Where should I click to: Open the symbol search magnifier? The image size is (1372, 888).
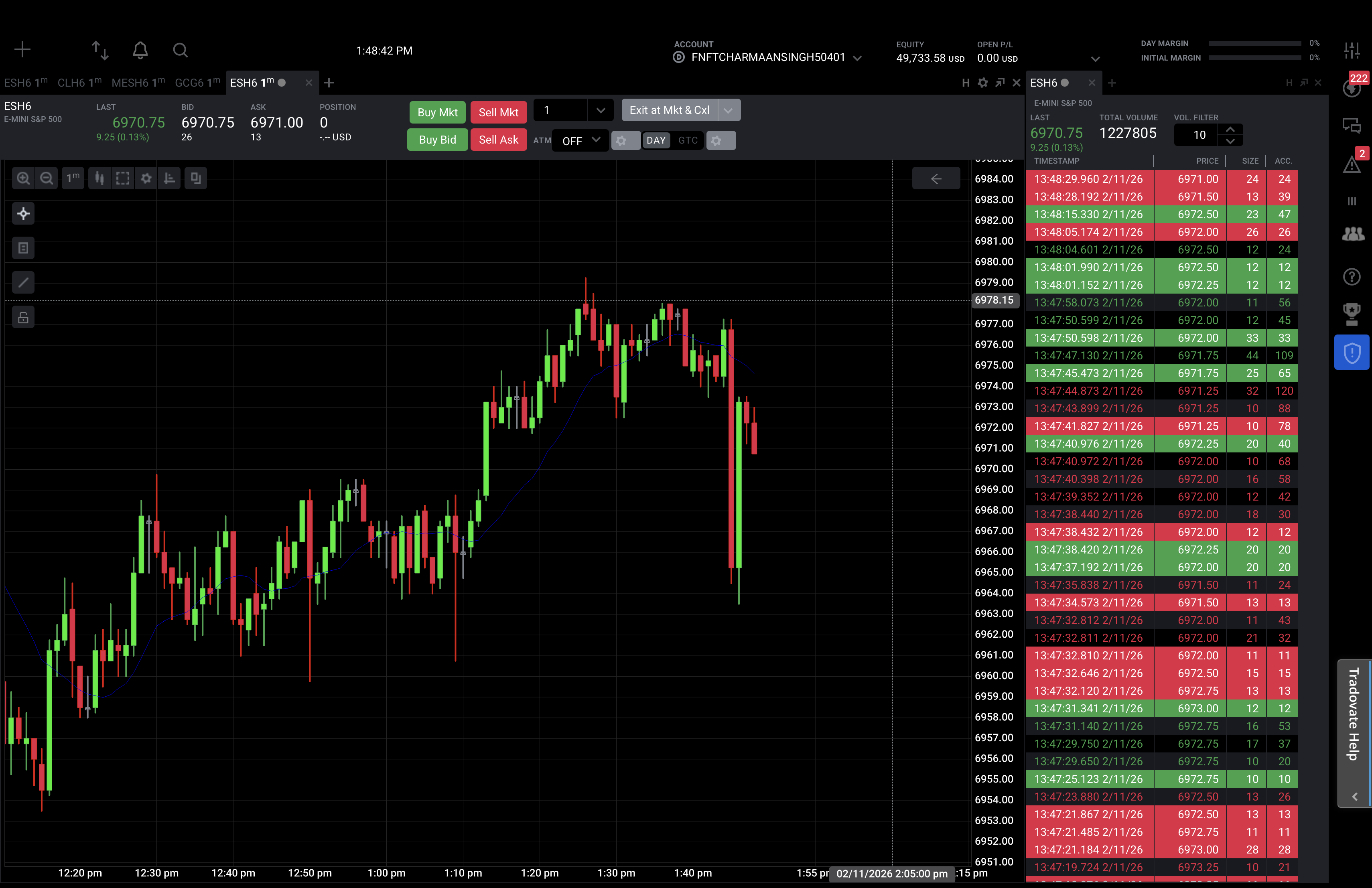click(x=180, y=50)
